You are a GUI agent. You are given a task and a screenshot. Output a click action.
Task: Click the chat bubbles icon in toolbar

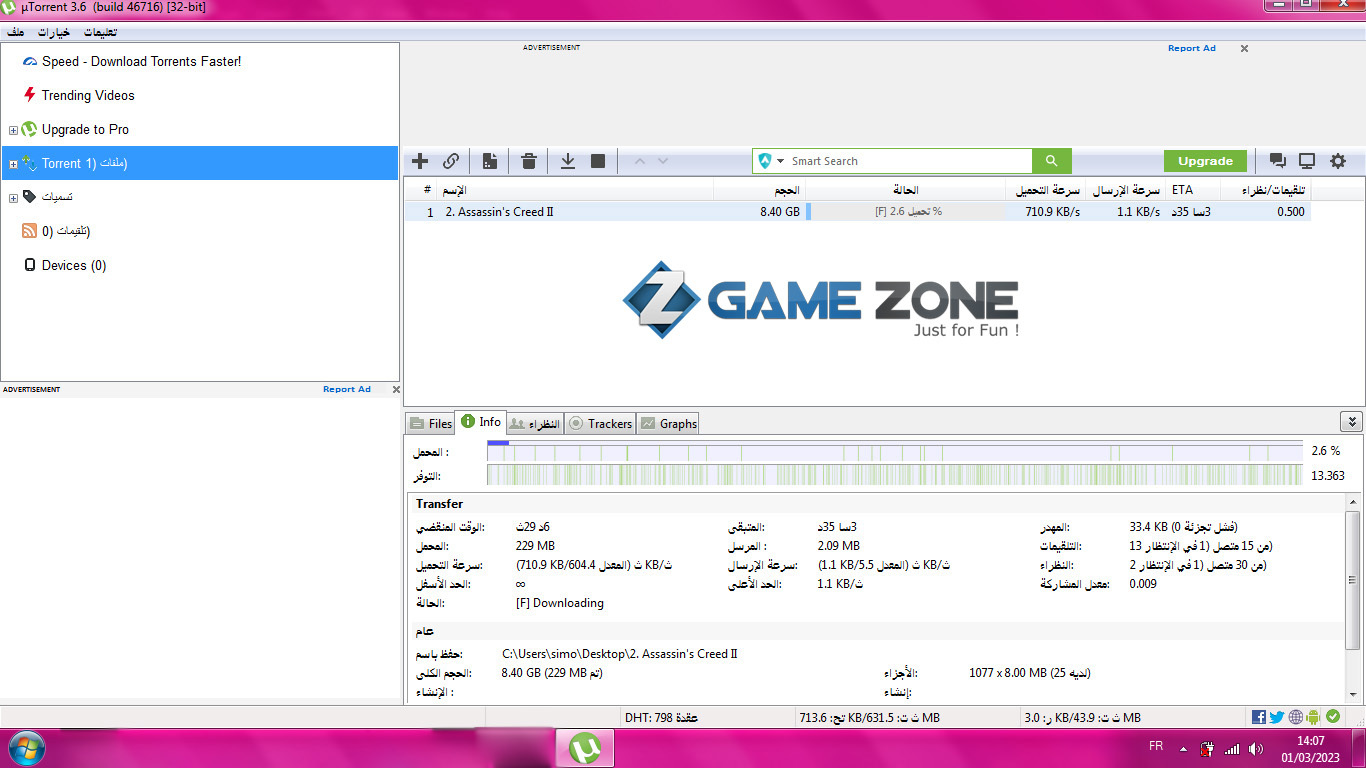click(1277, 161)
